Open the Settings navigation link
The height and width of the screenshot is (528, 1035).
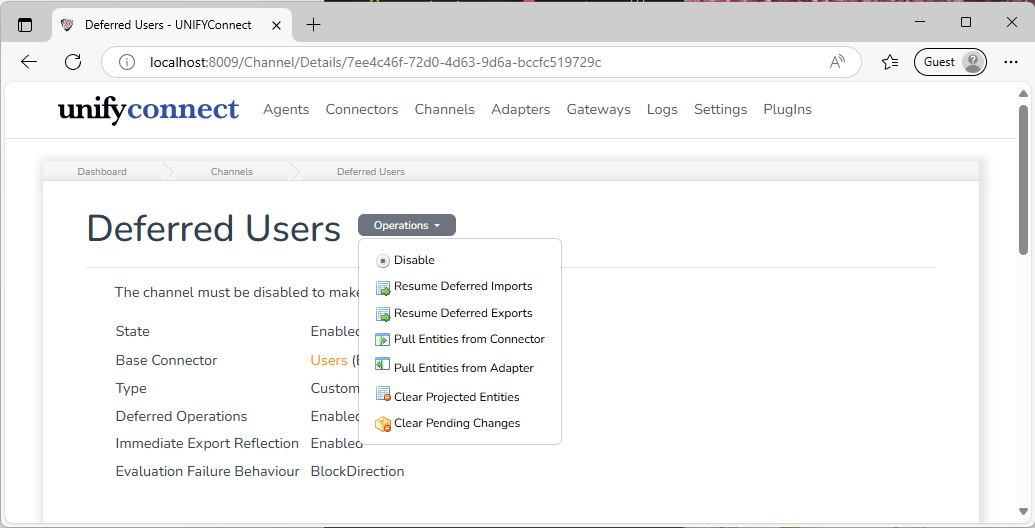point(720,110)
